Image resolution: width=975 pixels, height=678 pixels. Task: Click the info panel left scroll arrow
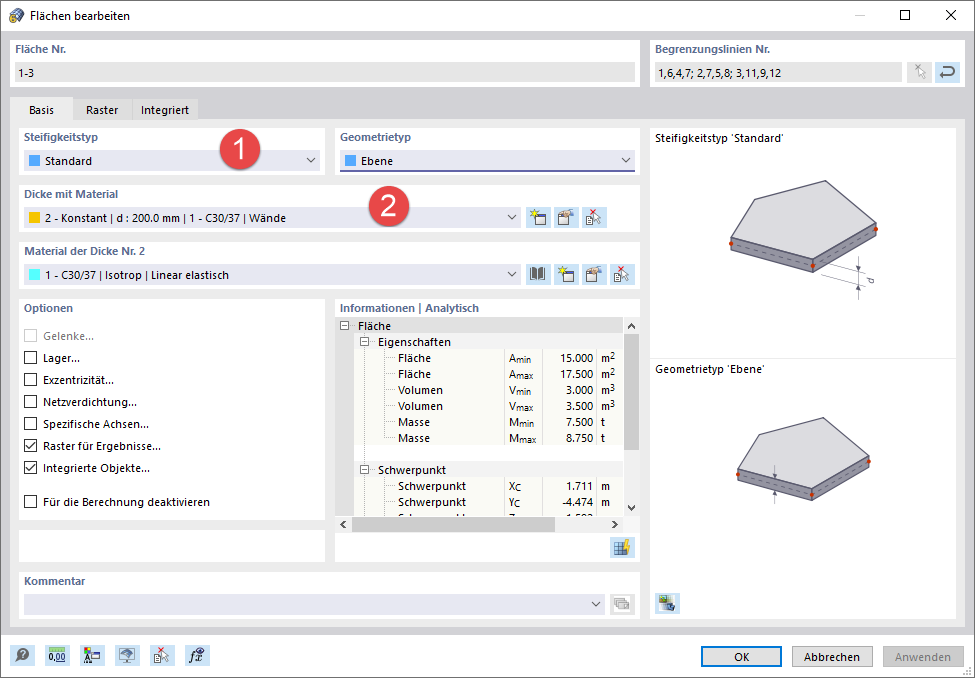click(343, 524)
